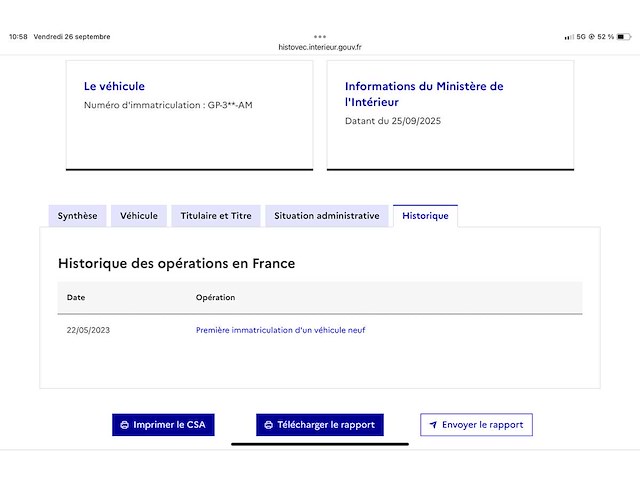This screenshot has height=480, width=640.
Task: Open the Synthèse tab
Action: (x=77, y=216)
